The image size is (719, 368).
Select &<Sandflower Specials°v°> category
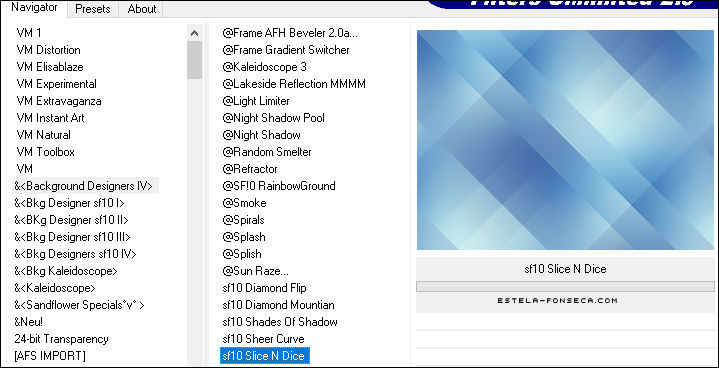pos(79,305)
